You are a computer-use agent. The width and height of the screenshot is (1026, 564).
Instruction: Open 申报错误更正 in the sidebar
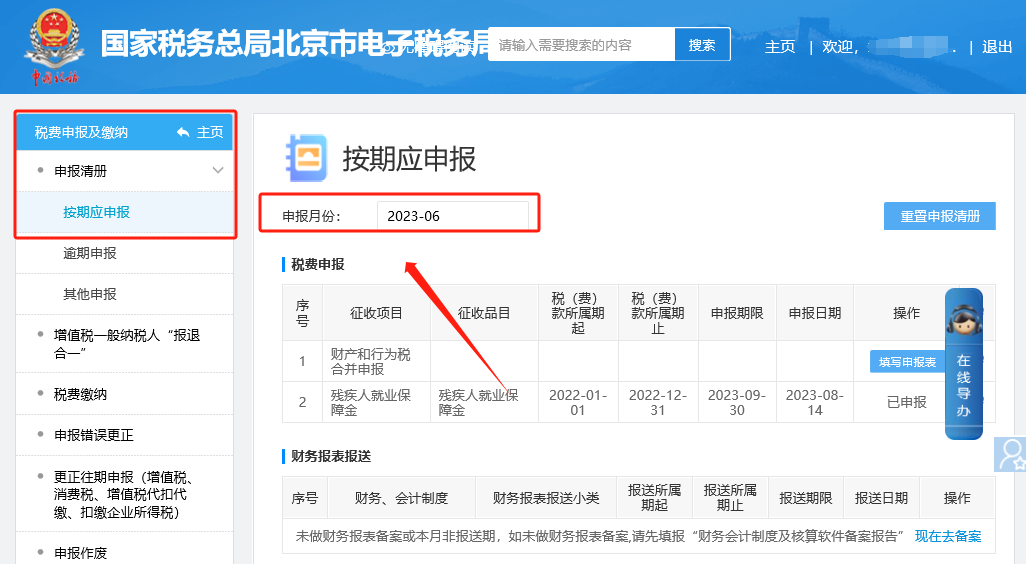[94, 435]
